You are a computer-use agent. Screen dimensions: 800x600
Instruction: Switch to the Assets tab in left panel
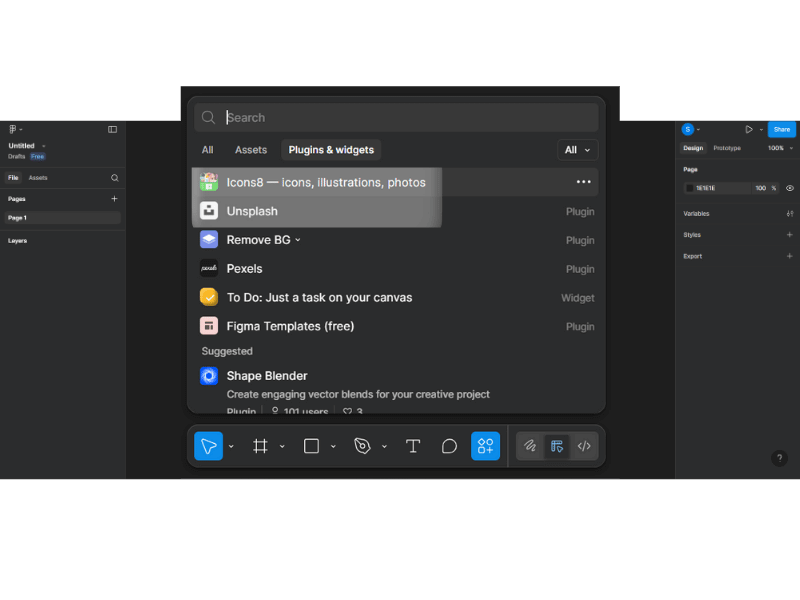[x=38, y=178]
